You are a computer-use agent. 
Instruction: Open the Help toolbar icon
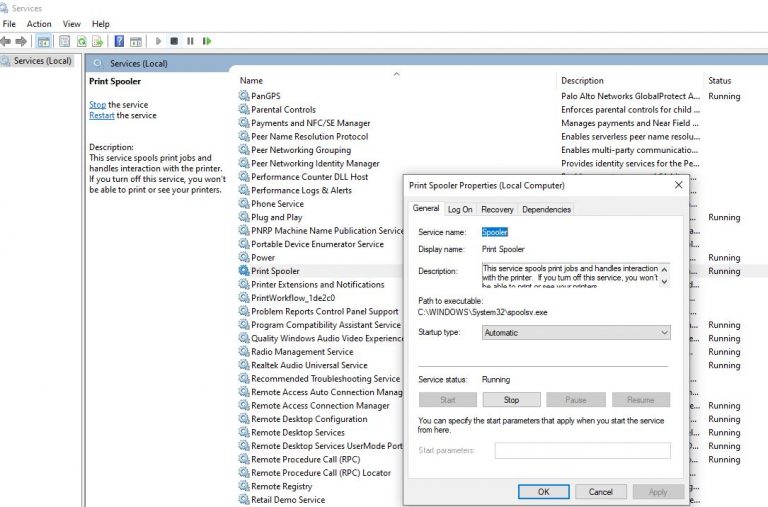(119, 41)
